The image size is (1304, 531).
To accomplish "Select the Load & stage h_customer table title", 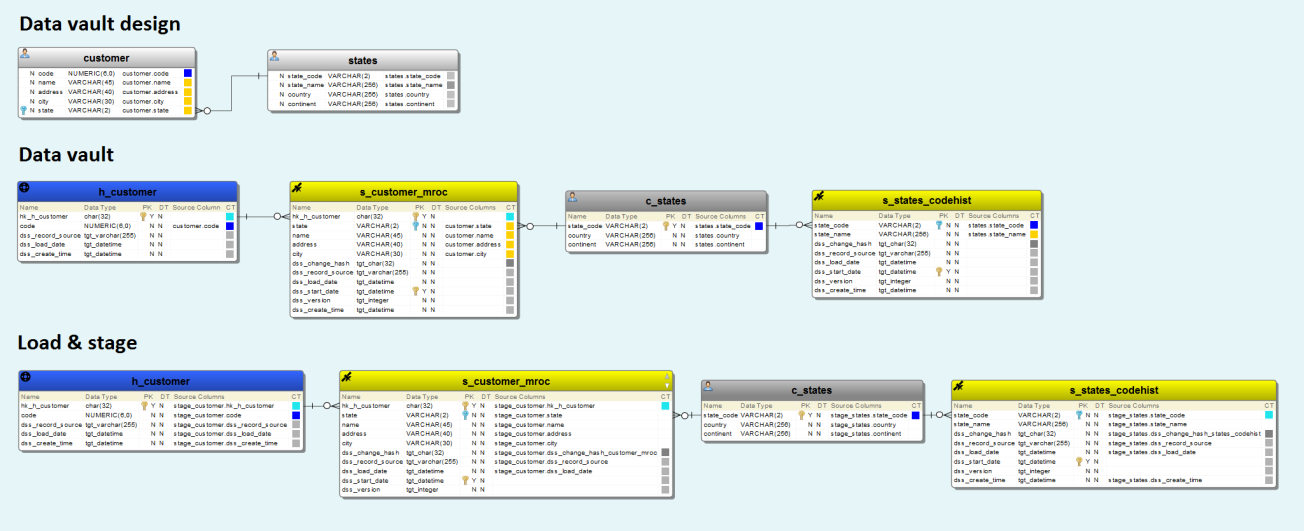I will 161,381.
